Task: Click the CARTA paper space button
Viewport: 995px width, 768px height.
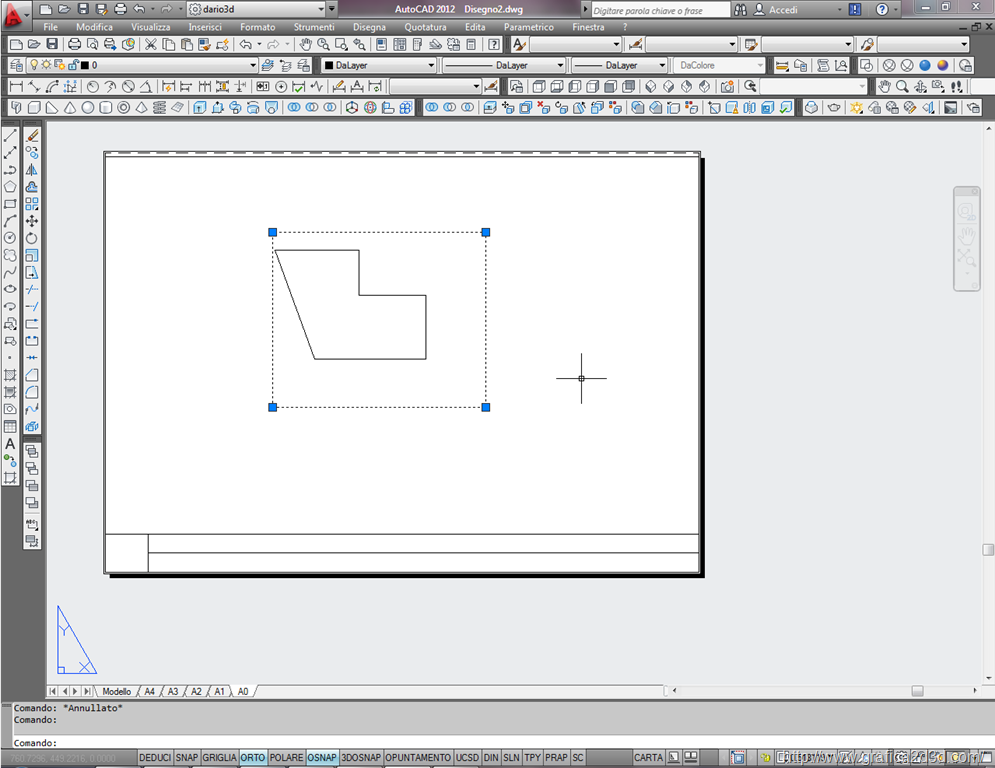Action: click(648, 758)
